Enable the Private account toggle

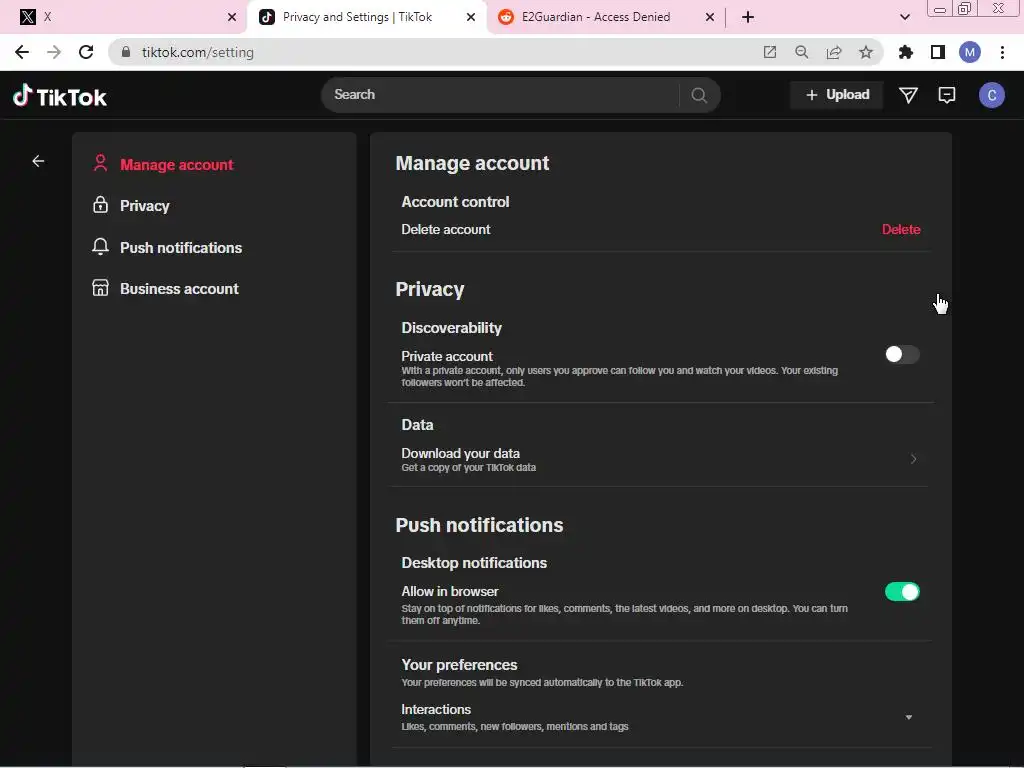coord(901,355)
